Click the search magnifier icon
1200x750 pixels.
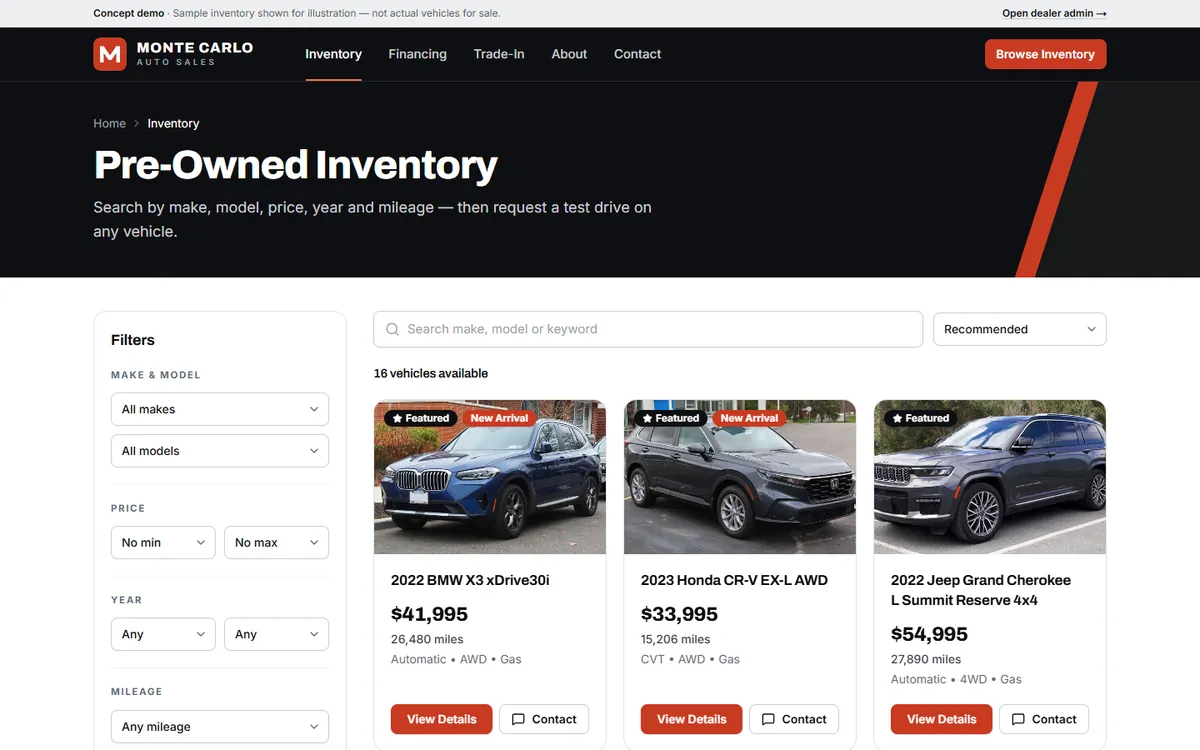(x=392, y=329)
